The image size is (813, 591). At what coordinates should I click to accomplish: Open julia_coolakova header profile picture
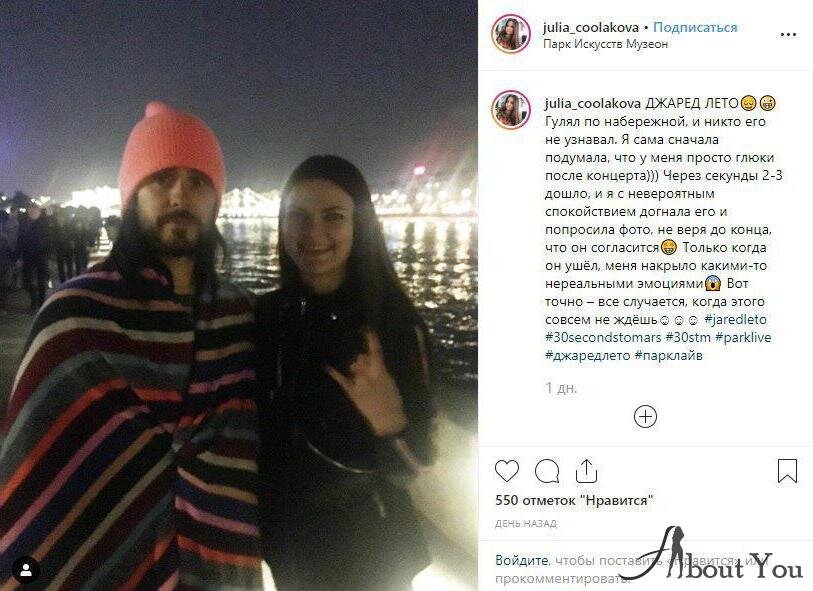click(x=511, y=34)
